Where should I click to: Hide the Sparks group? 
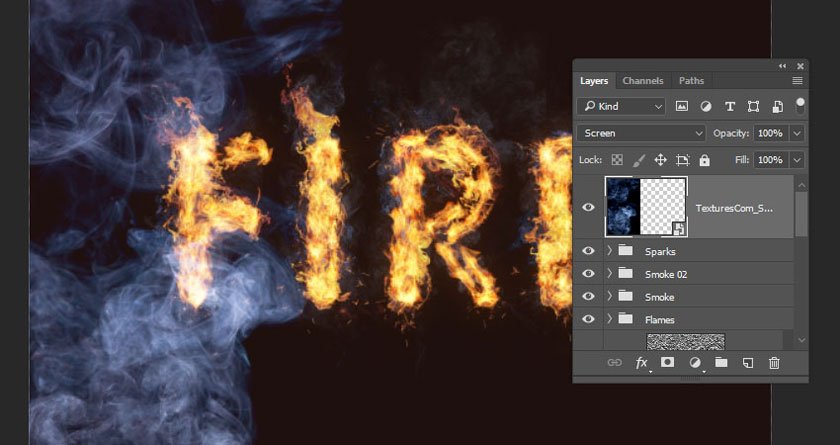click(x=588, y=251)
